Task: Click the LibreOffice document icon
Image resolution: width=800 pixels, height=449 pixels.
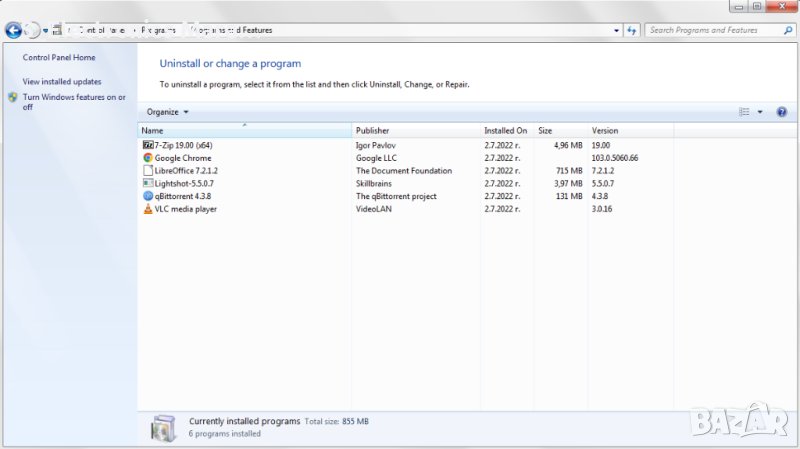Action: [x=148, y=171]
